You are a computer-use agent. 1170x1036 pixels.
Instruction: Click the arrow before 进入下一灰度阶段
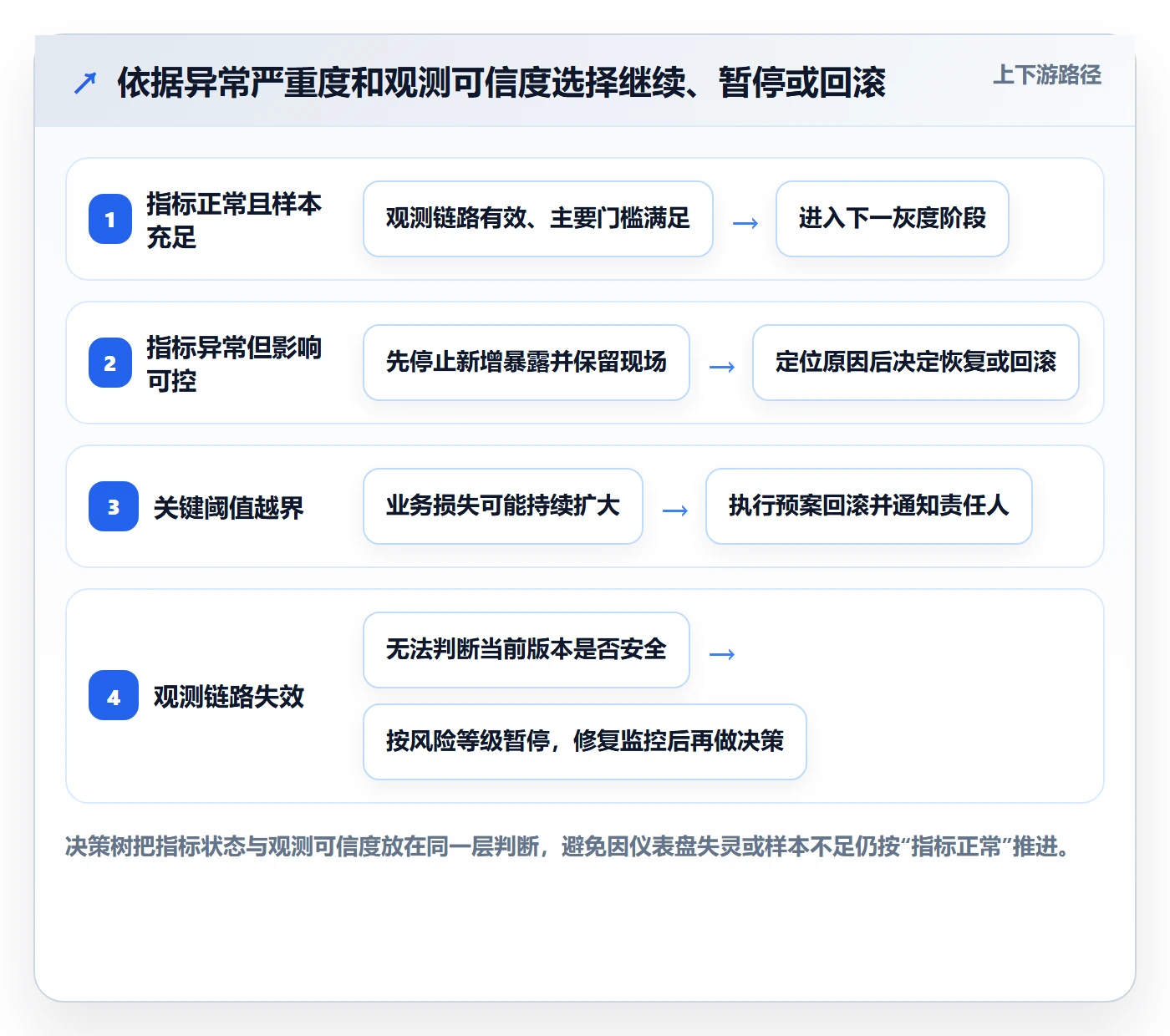pyautogui.click(x=745, y=223)
